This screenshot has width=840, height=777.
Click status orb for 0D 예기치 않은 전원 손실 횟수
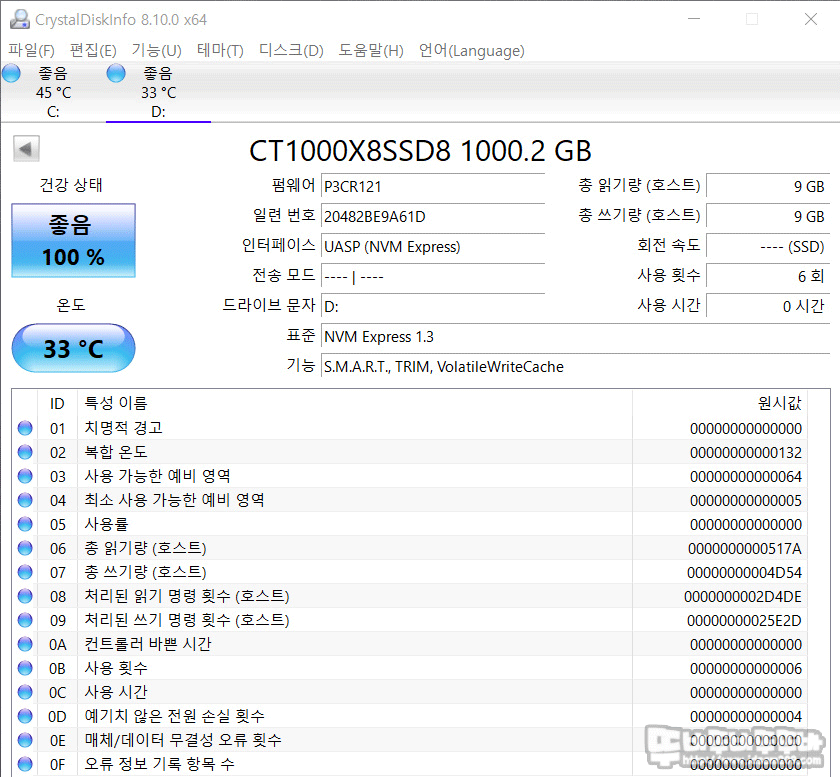point(25,716)
